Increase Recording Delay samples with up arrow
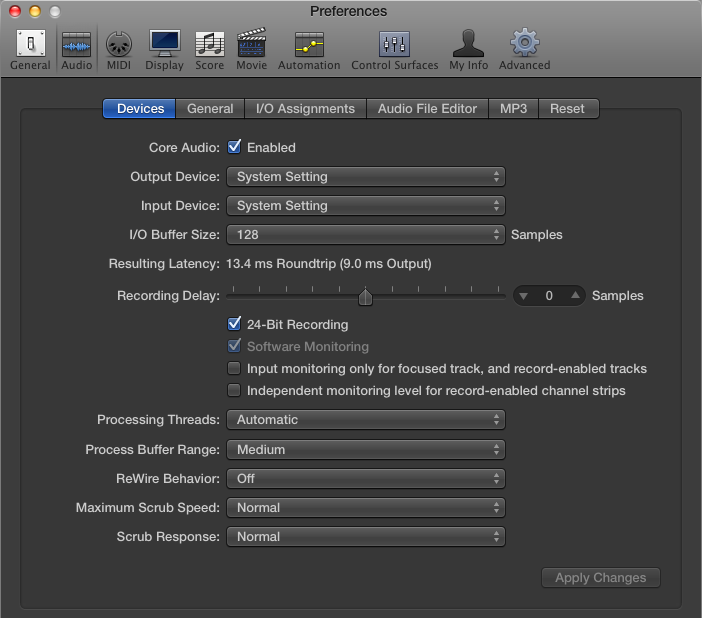The width and height of the screenshot is (702, 618). (575, 296)
